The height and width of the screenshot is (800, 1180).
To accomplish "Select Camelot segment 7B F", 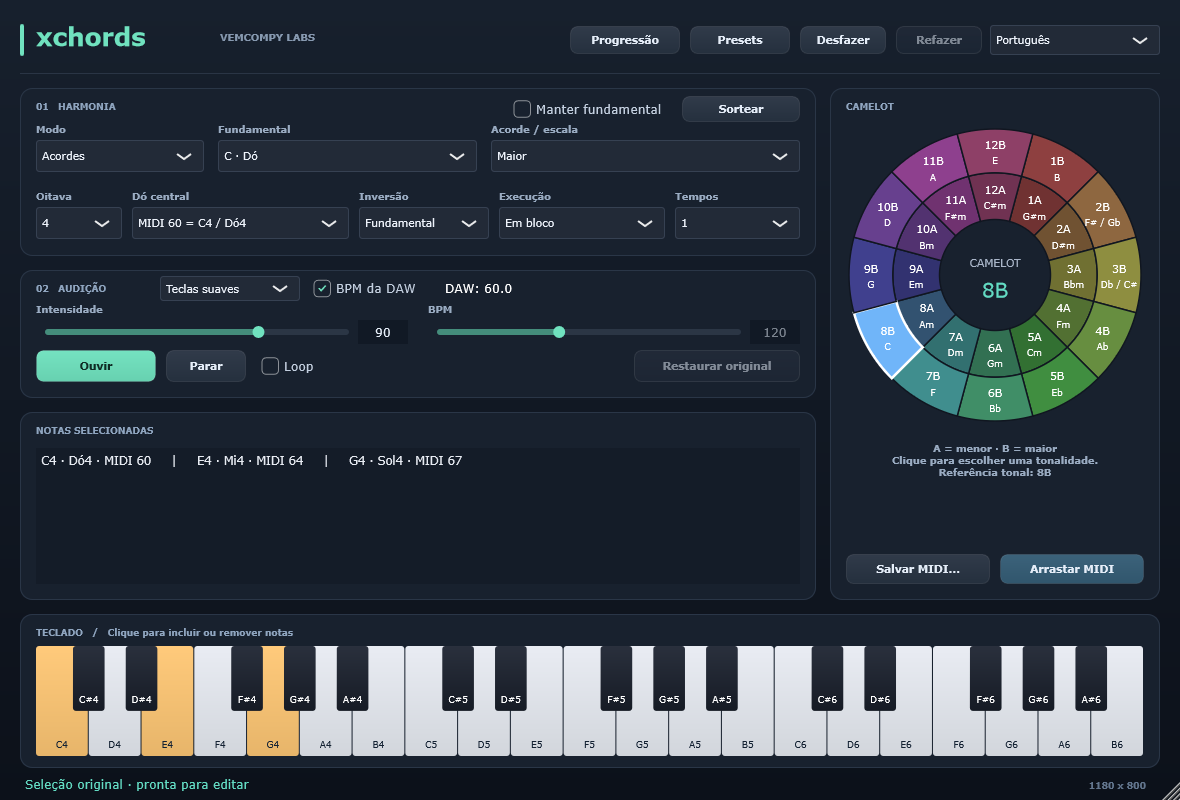I will click(x=933, y=382).
